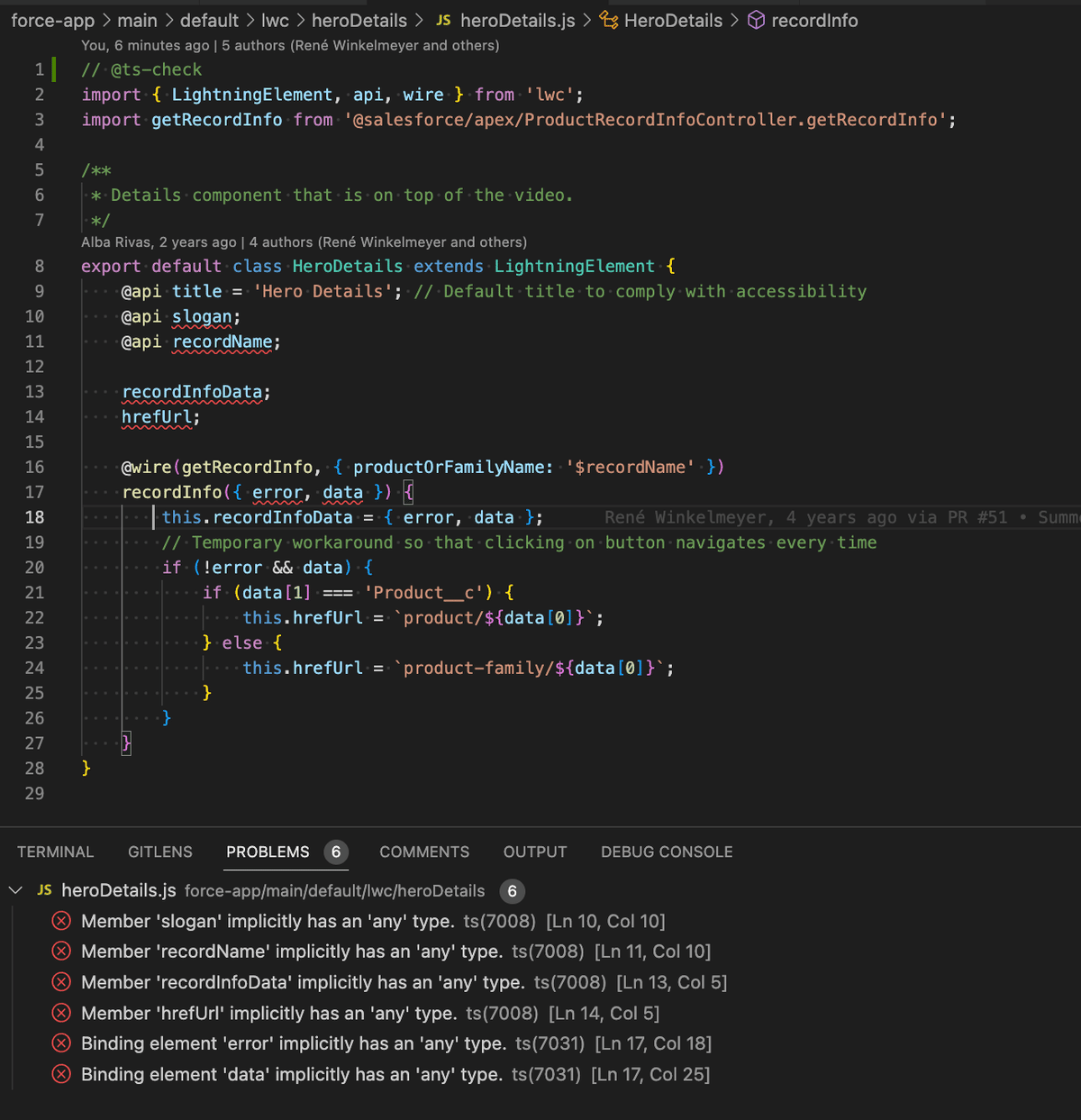Image resolution: width=1081 pixels, height=1120 pixels.
Task: Open problem: Binding element 'error'
Action: pos(396,1043)
